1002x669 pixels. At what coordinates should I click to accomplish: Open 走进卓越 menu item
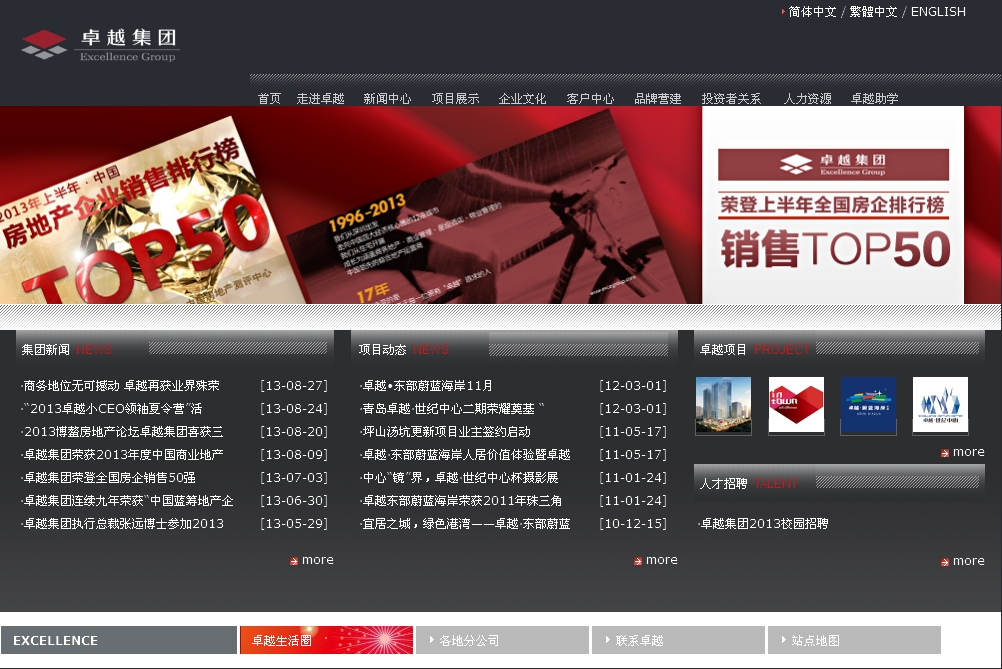pos(320,98)
